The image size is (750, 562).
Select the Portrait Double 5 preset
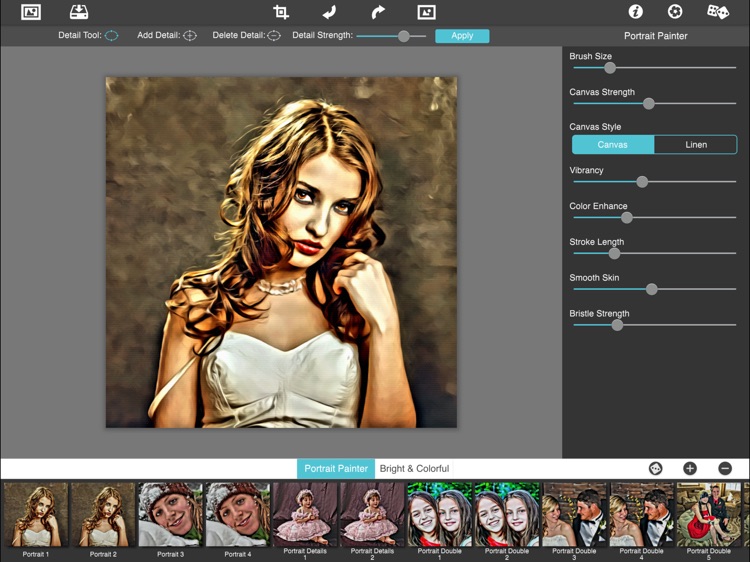(709, 515)
